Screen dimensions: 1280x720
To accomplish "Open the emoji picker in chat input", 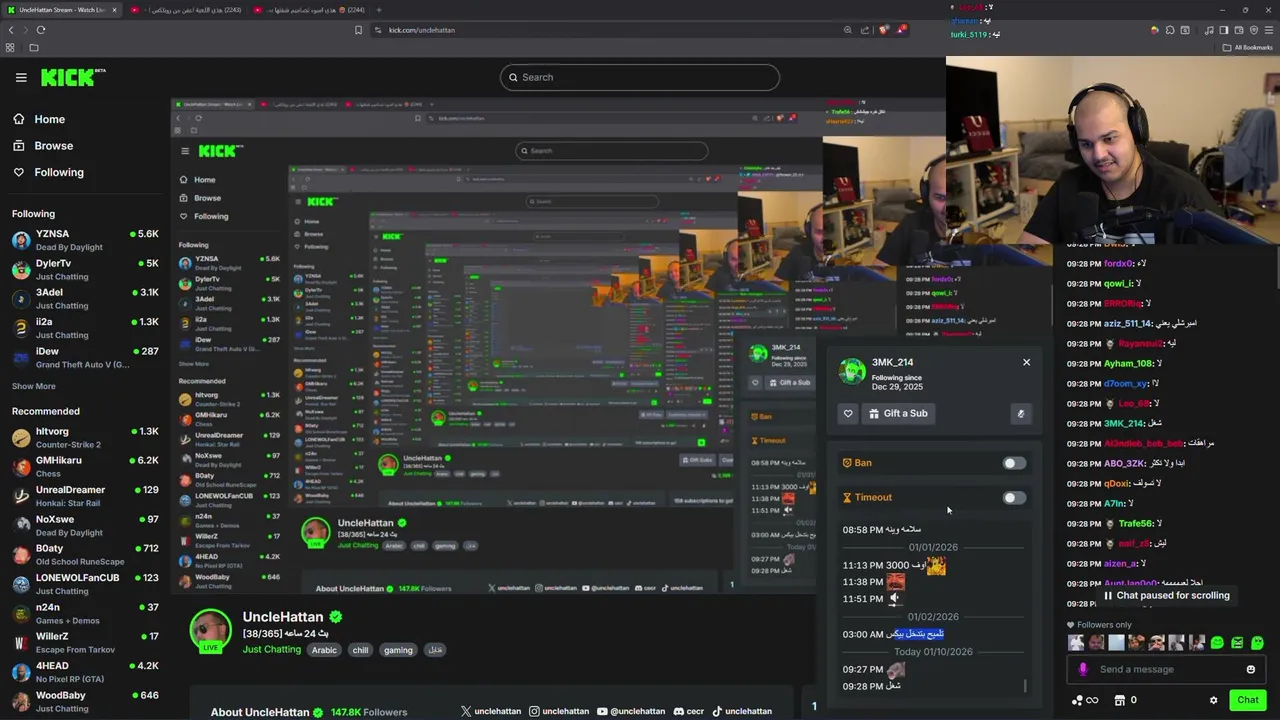I will coord(1250,669).
